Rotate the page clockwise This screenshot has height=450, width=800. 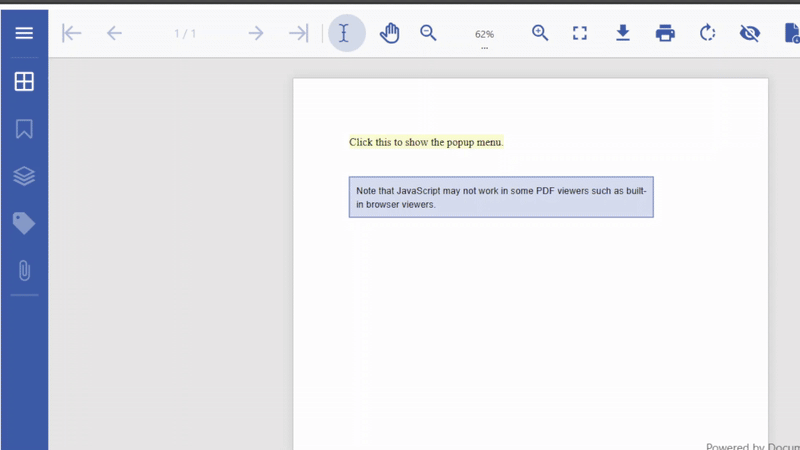[708, 33]
